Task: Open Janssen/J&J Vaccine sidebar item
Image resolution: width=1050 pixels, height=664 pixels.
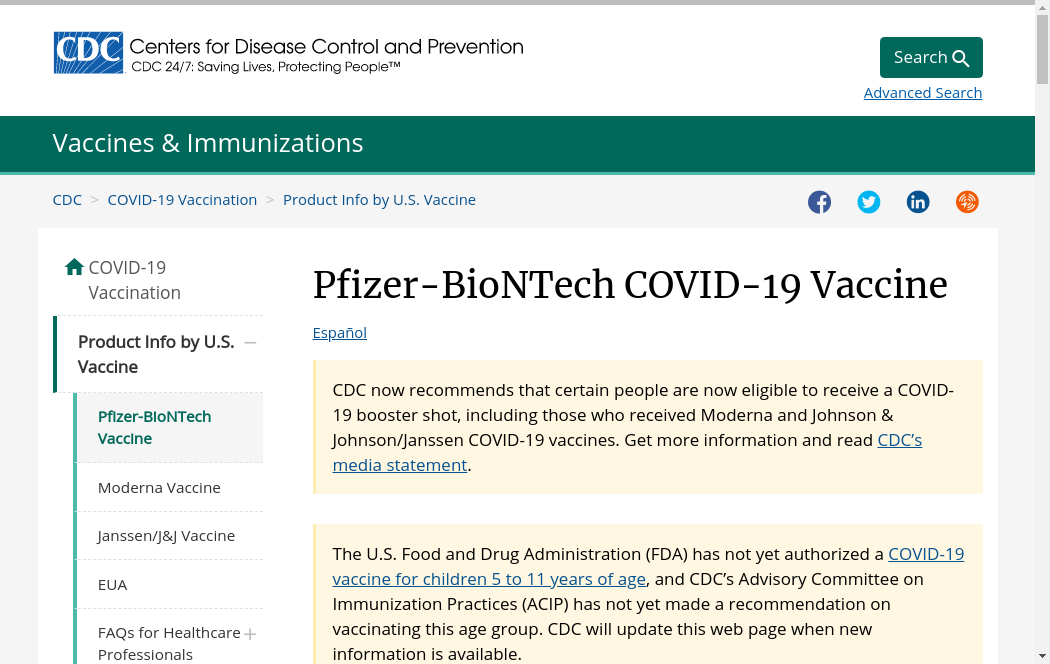Action: [166, 536]
